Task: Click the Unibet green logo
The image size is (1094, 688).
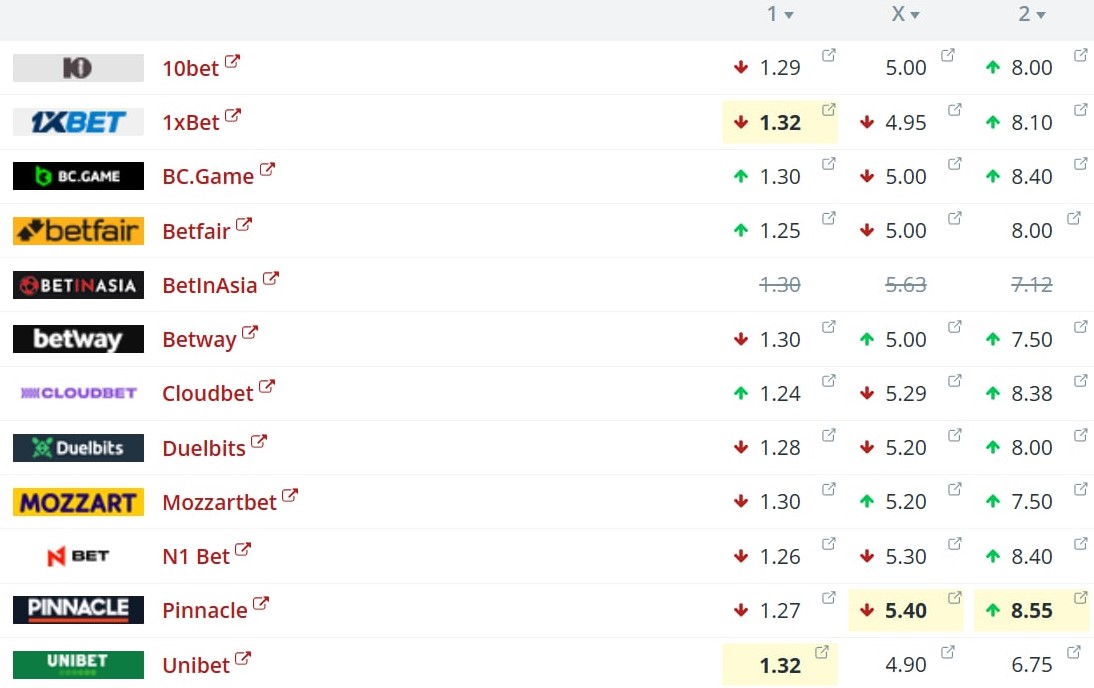Action: (78, 664)
